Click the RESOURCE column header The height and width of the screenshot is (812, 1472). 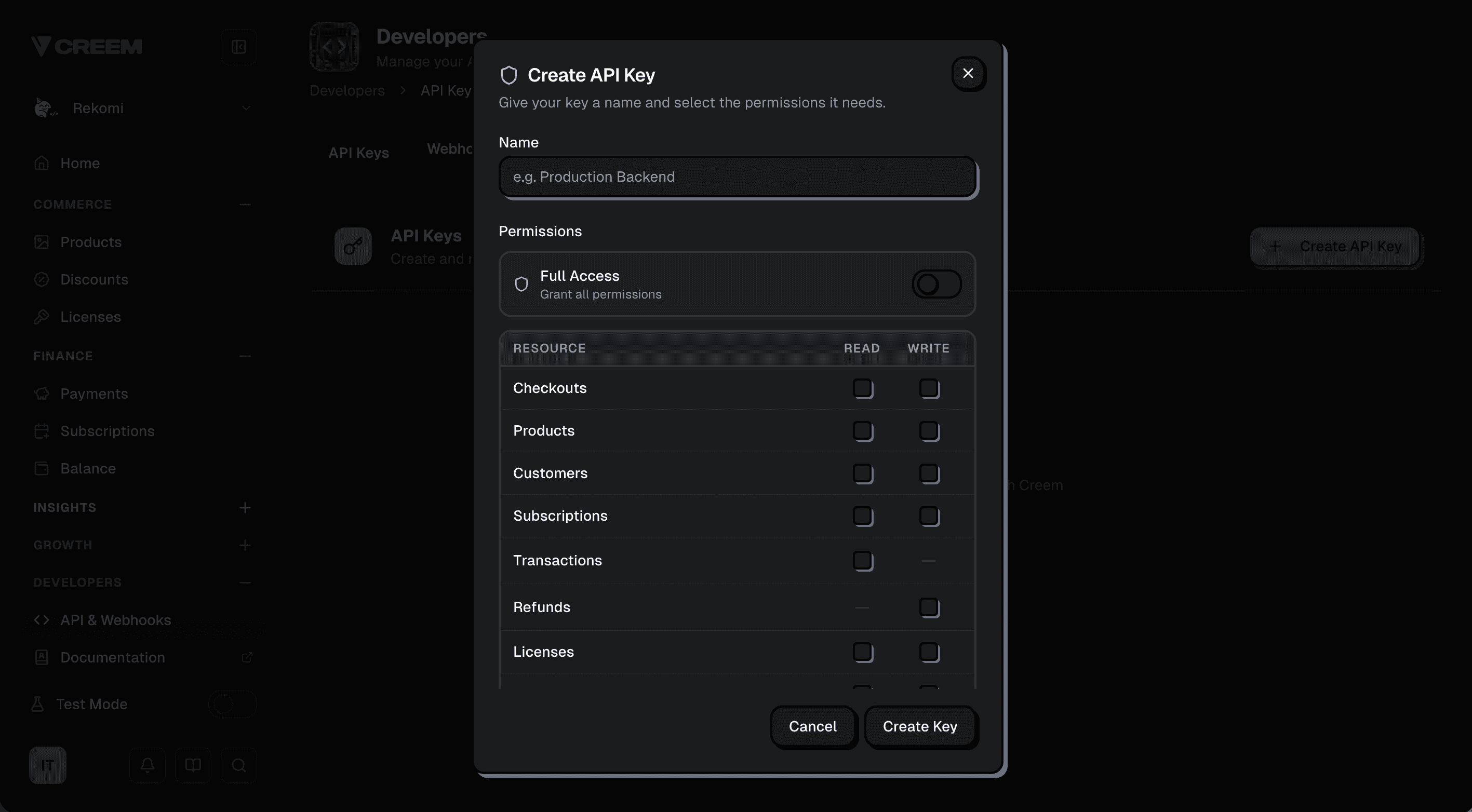point(549,348)
